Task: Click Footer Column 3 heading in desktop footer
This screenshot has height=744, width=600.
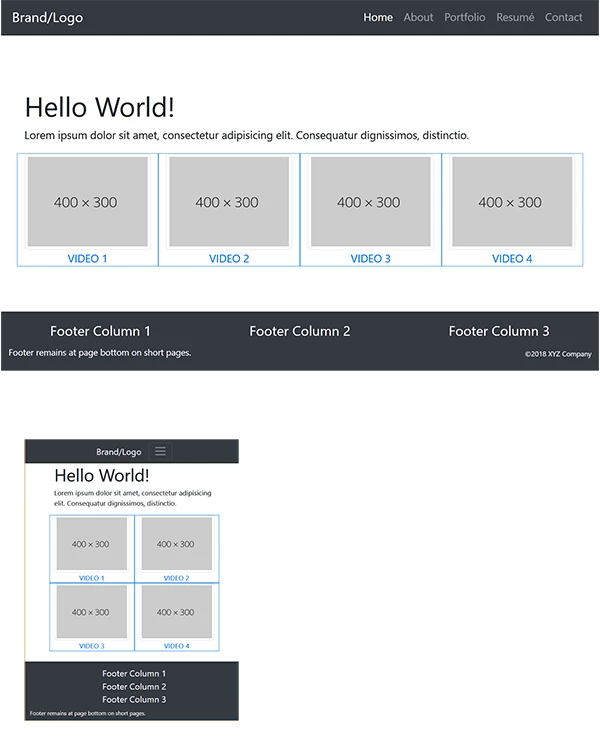Action: click(x=499, y=331)
